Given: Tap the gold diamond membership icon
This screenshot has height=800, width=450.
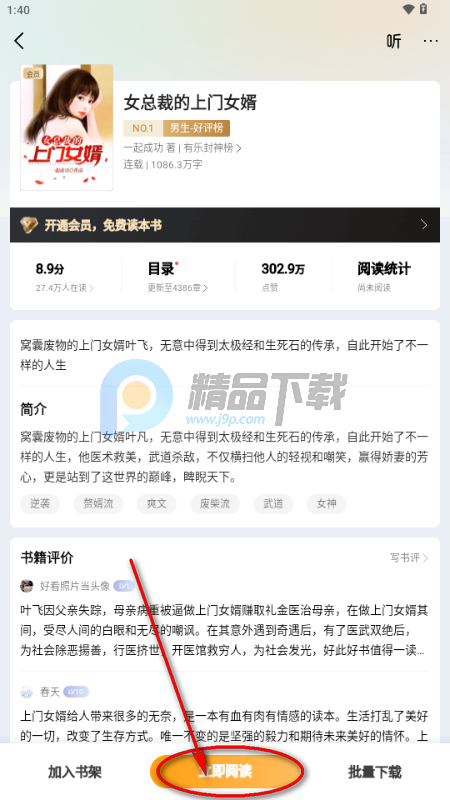Looking at the screenshot, I should pyautogui.click(x=29, y=225).
